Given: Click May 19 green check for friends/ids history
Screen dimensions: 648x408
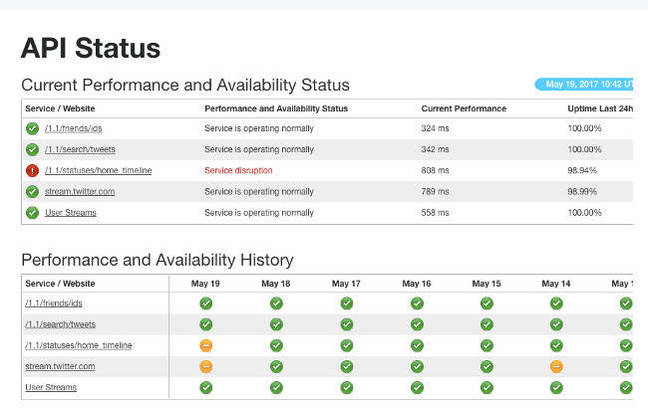Looking at the screenshot, I should click(x=206, y=303).
